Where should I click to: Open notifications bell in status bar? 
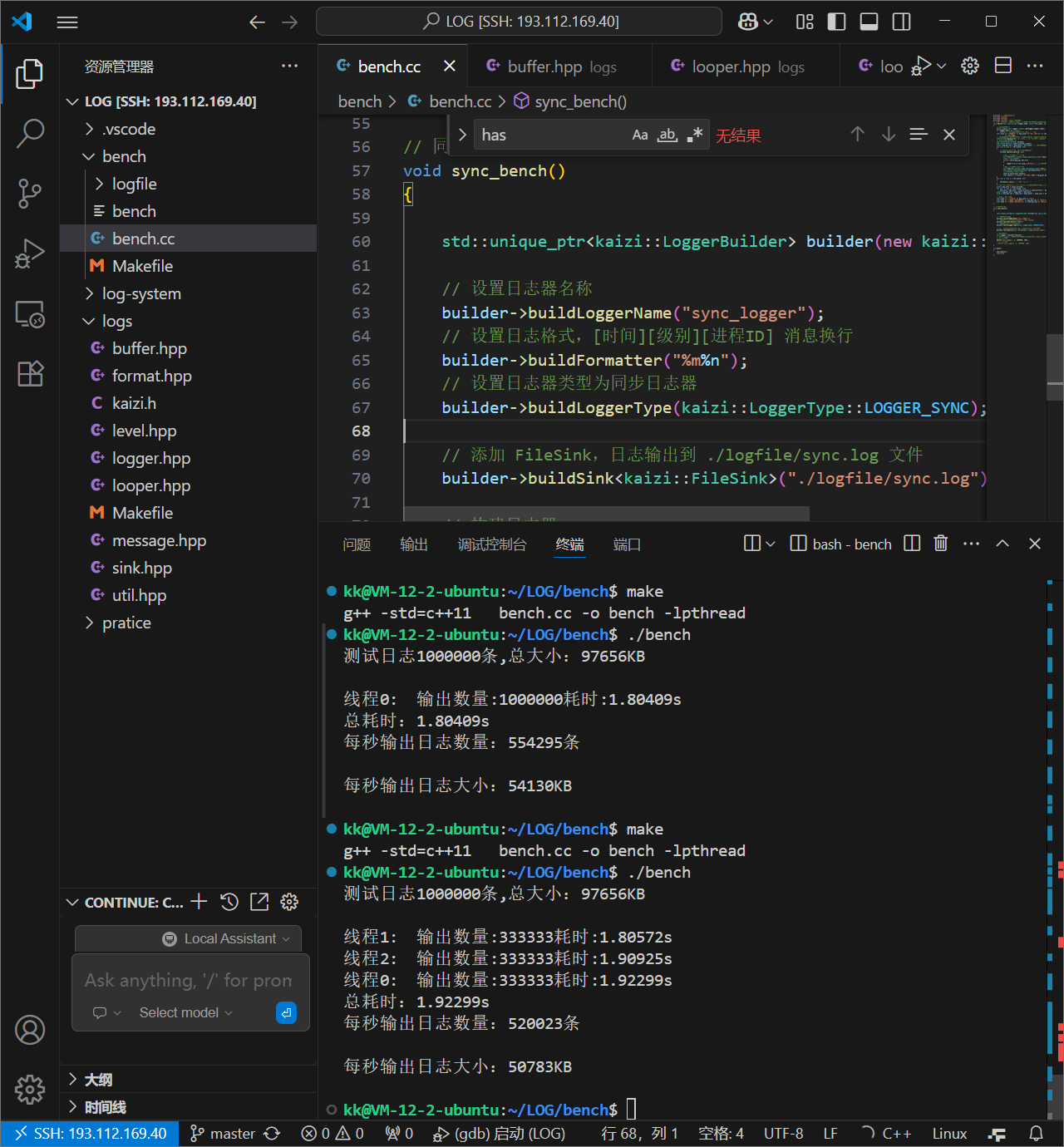[x=1037, y=1134]
